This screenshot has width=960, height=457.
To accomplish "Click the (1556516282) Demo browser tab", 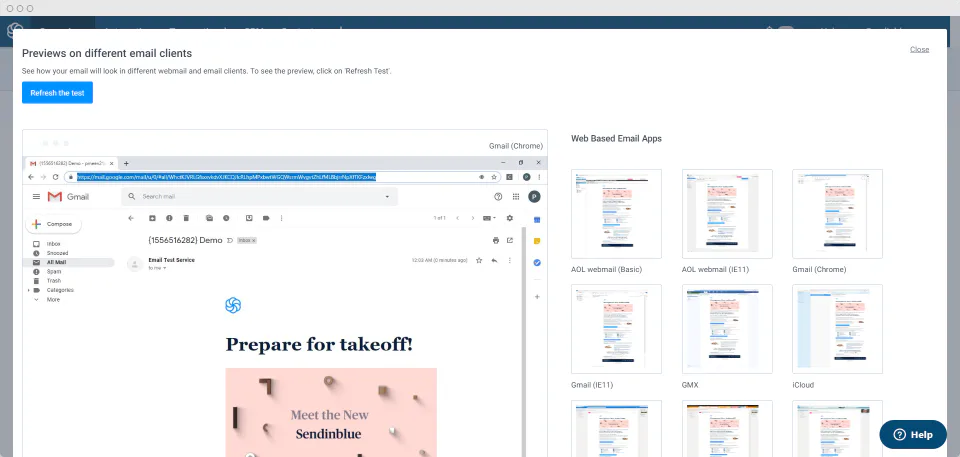I will 72,163.
